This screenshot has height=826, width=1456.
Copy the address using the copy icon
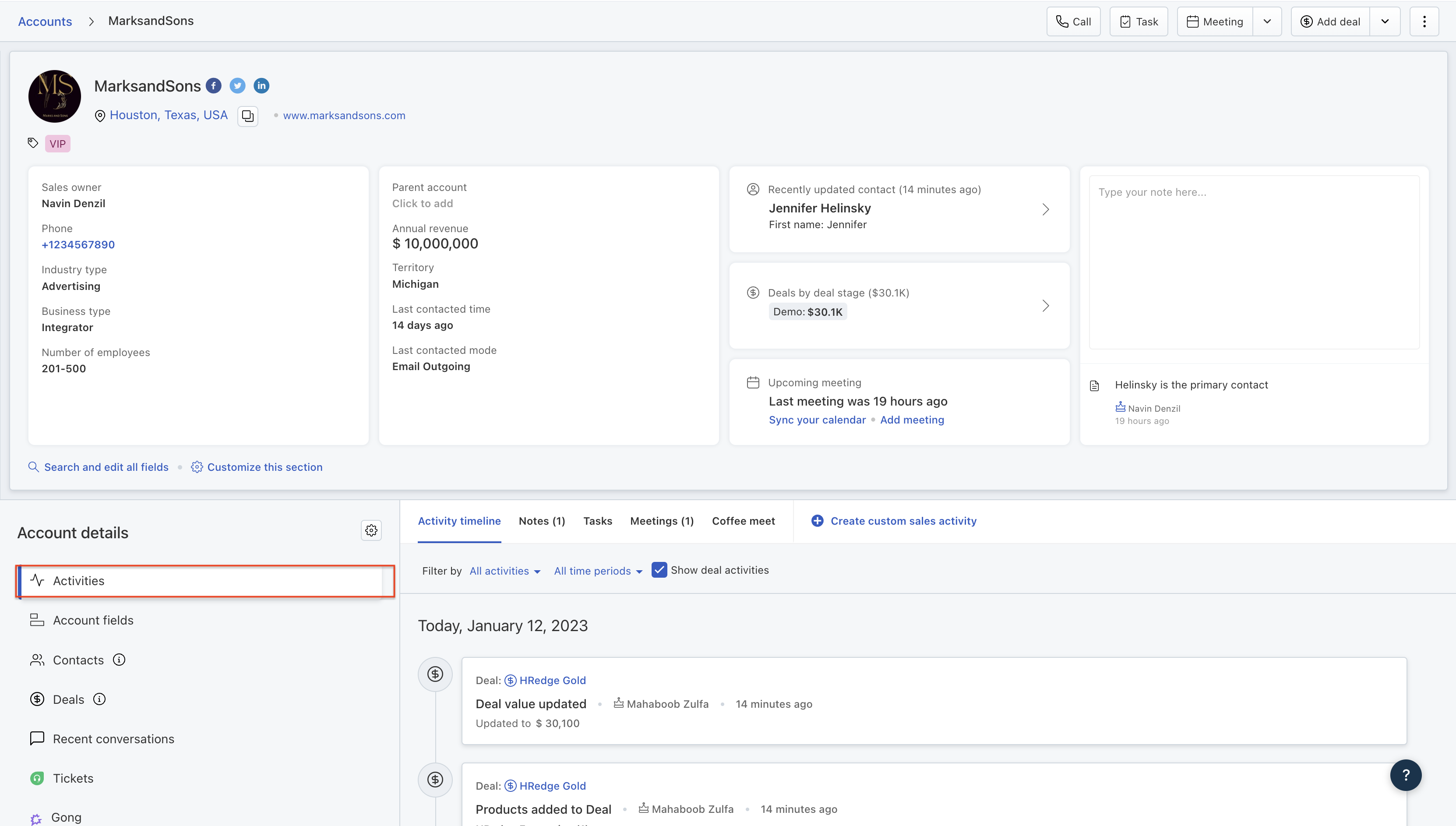point(247,116)
